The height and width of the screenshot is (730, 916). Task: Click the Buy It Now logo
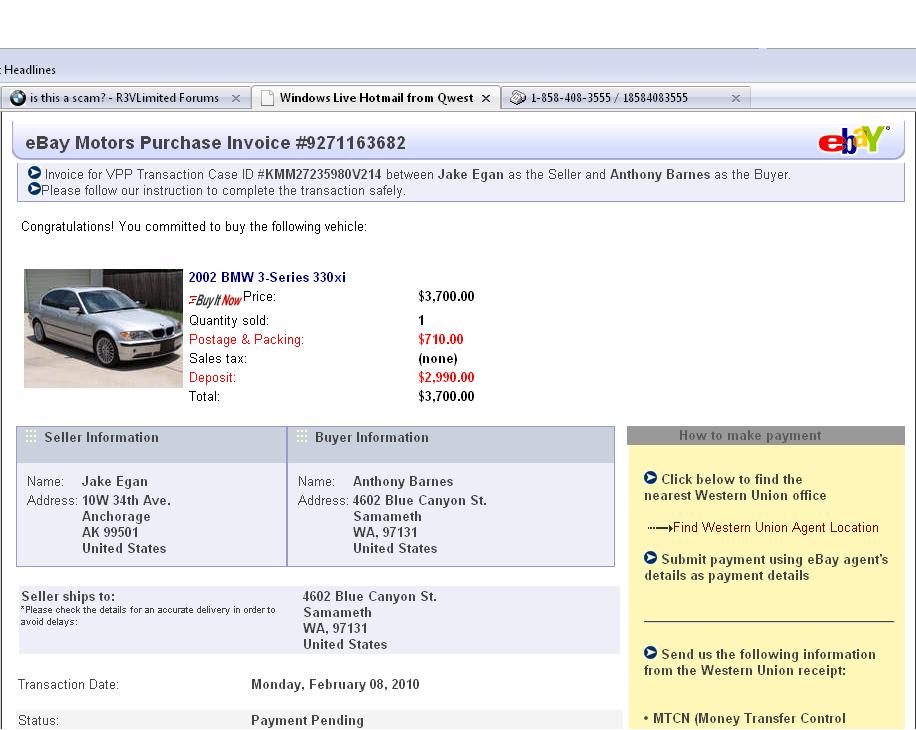click(x=215, y=300)
